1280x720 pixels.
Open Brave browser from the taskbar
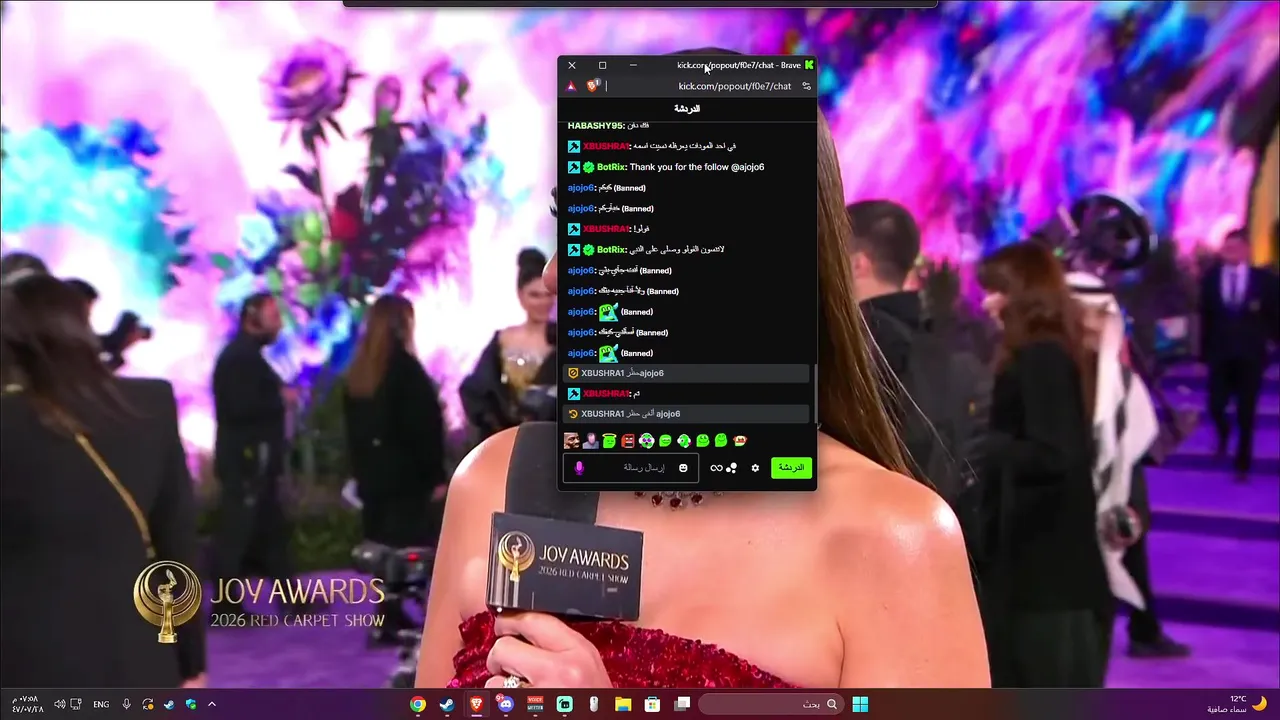[477, 704]
